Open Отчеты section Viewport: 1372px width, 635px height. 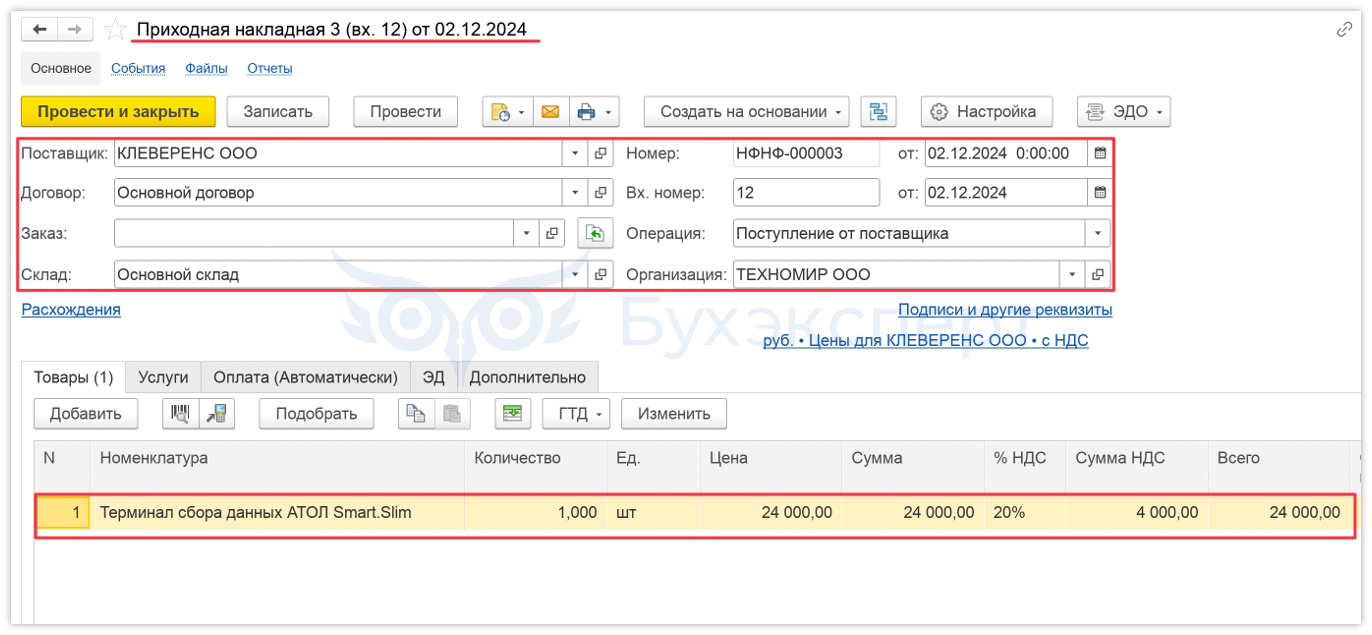point(270,69)
